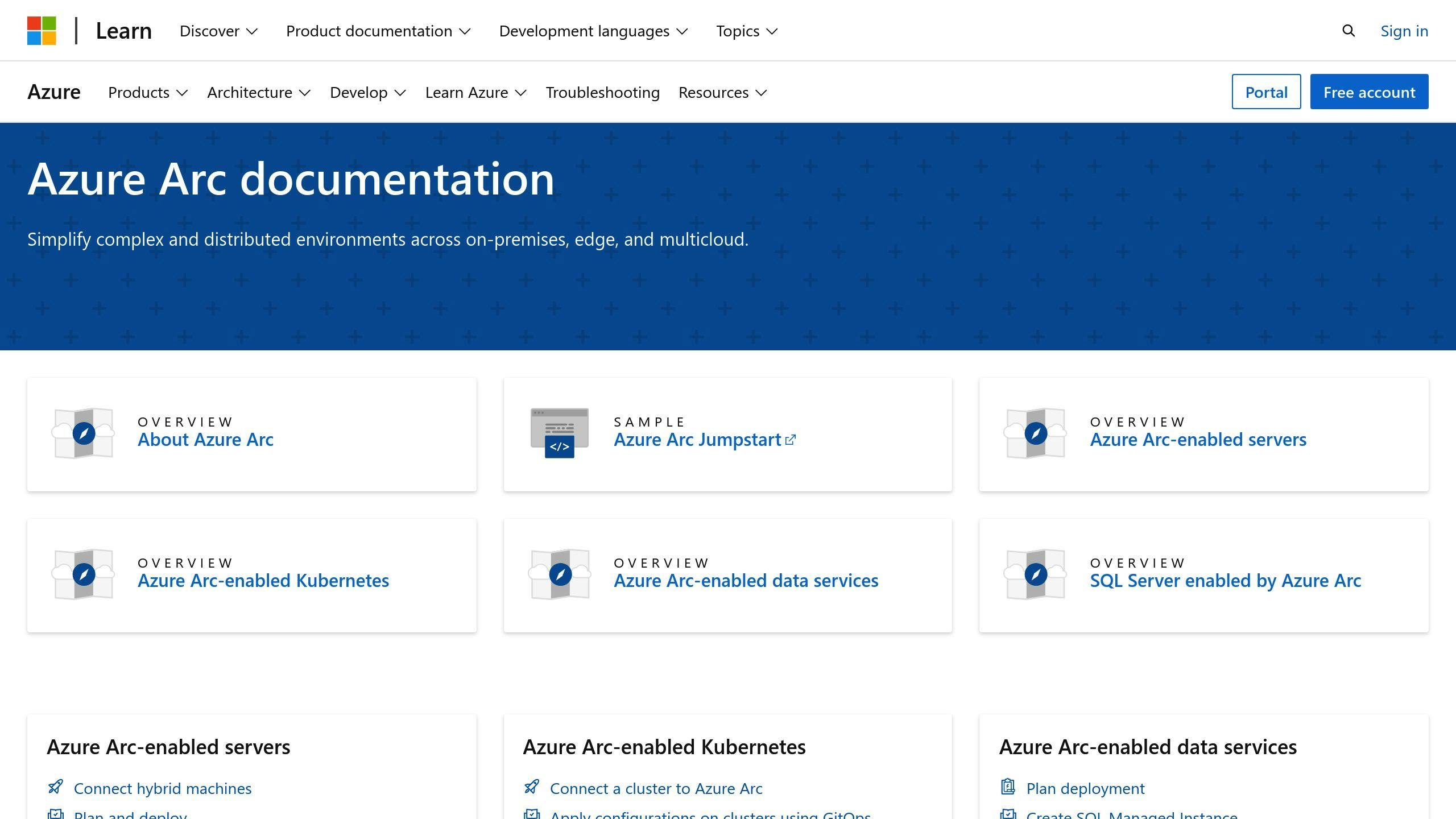Expand the Topics menu
This screenshot has height=819, width=1456.
[747, 31]
